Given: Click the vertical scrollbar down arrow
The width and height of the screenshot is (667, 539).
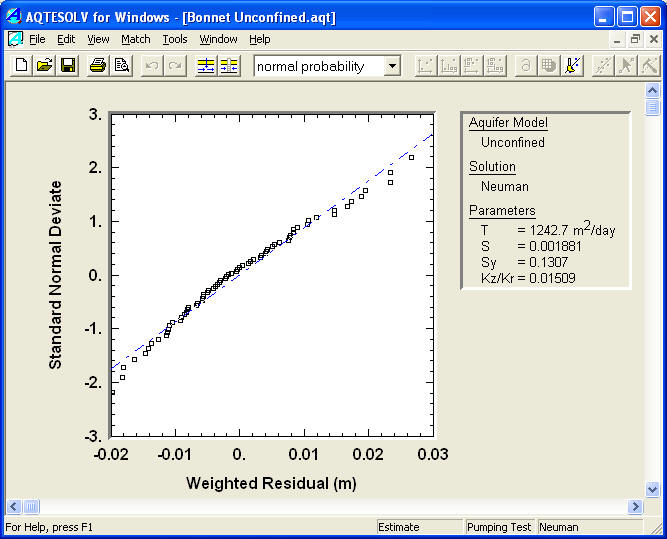Looking at the screenshot, I should tap(652, 489).
